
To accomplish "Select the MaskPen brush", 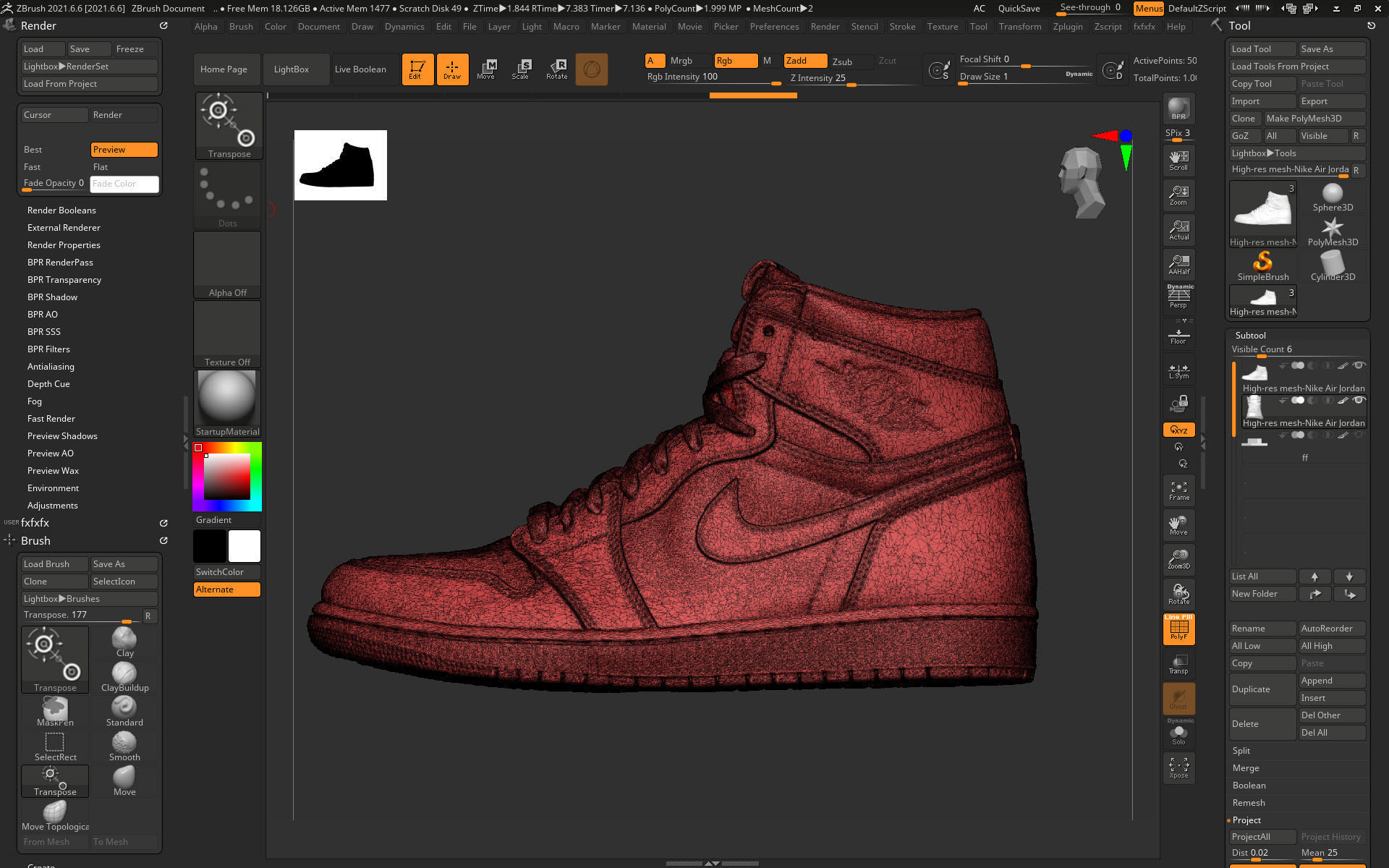I will [55, 712].
